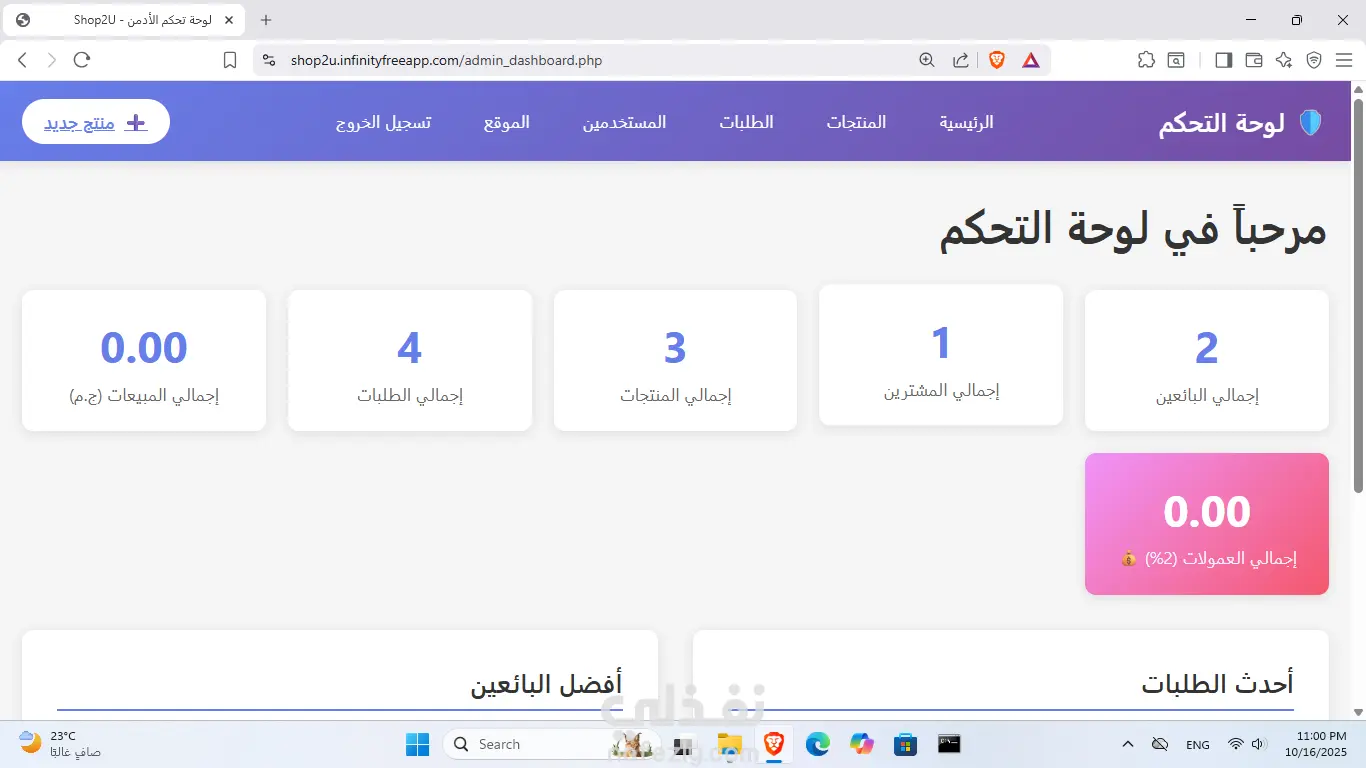Screen dimensions: 1366x768
Task: Open a new browser tab
Action: pyautogui.click(x=266, y=20)
